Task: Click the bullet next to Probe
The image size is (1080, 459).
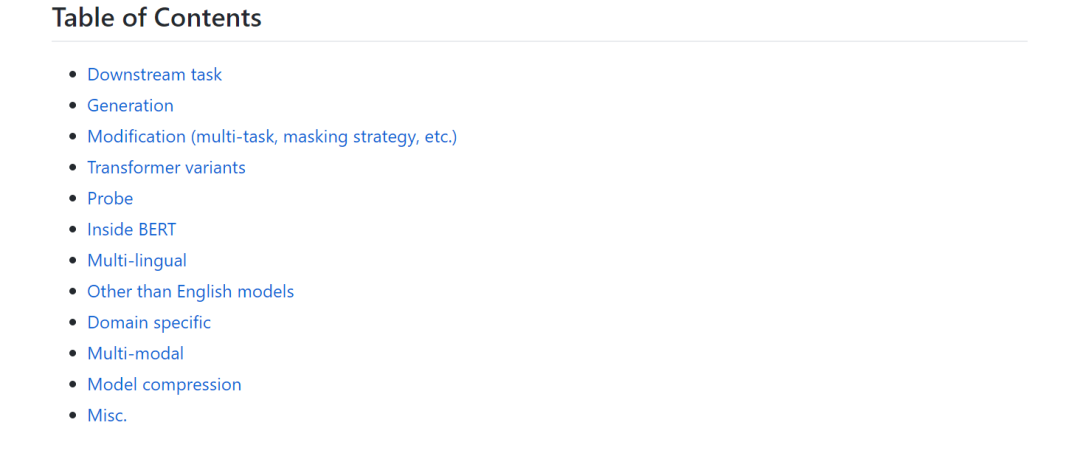Action: 72,199
